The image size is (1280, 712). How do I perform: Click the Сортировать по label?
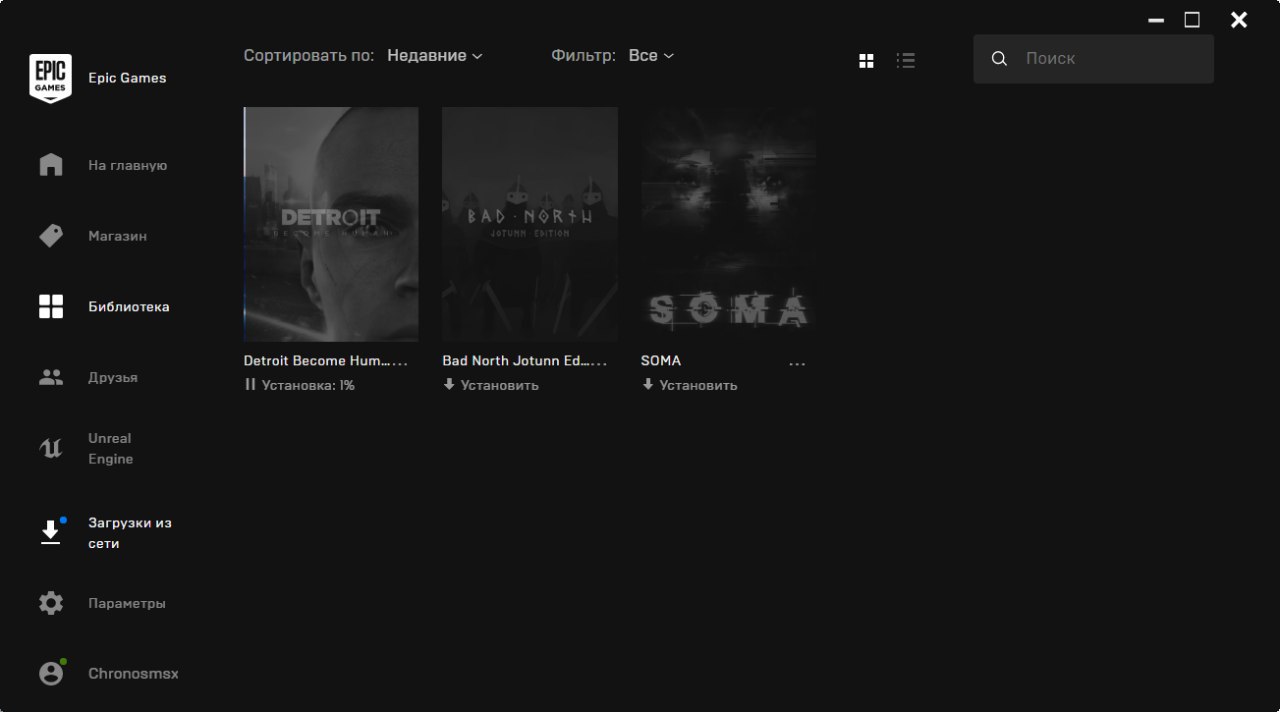click(x=309, y=56)
